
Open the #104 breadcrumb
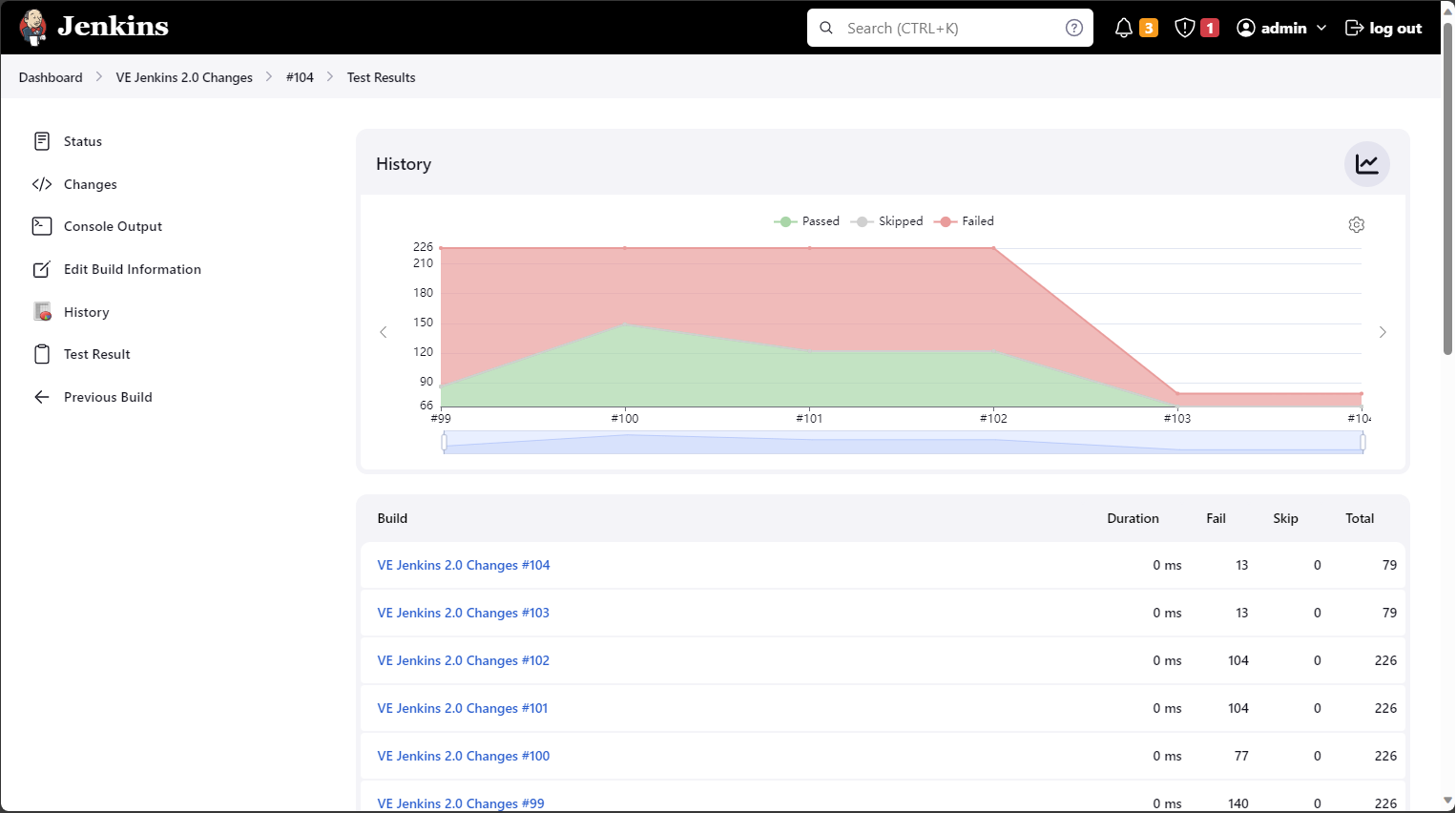coord(300,77)
